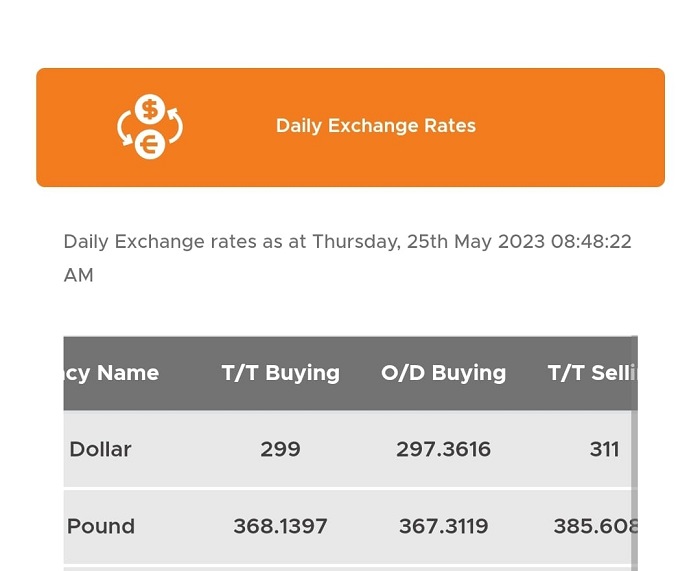Click the Pound T/T Buying value 368.1397
The image size is (700, 571).
point(280,526)
